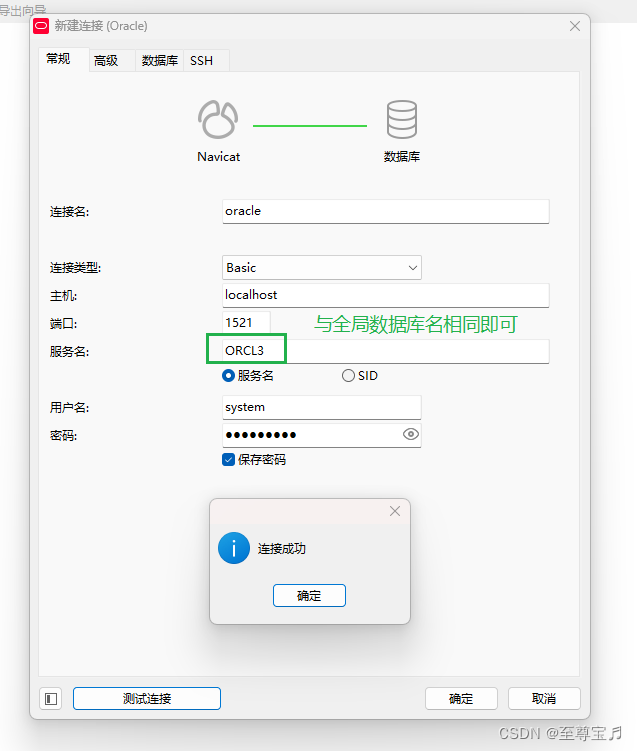Click the 连接名 field containing oracle
The image size is (637, 751).
pyautogui.click(x=386, y=211)
